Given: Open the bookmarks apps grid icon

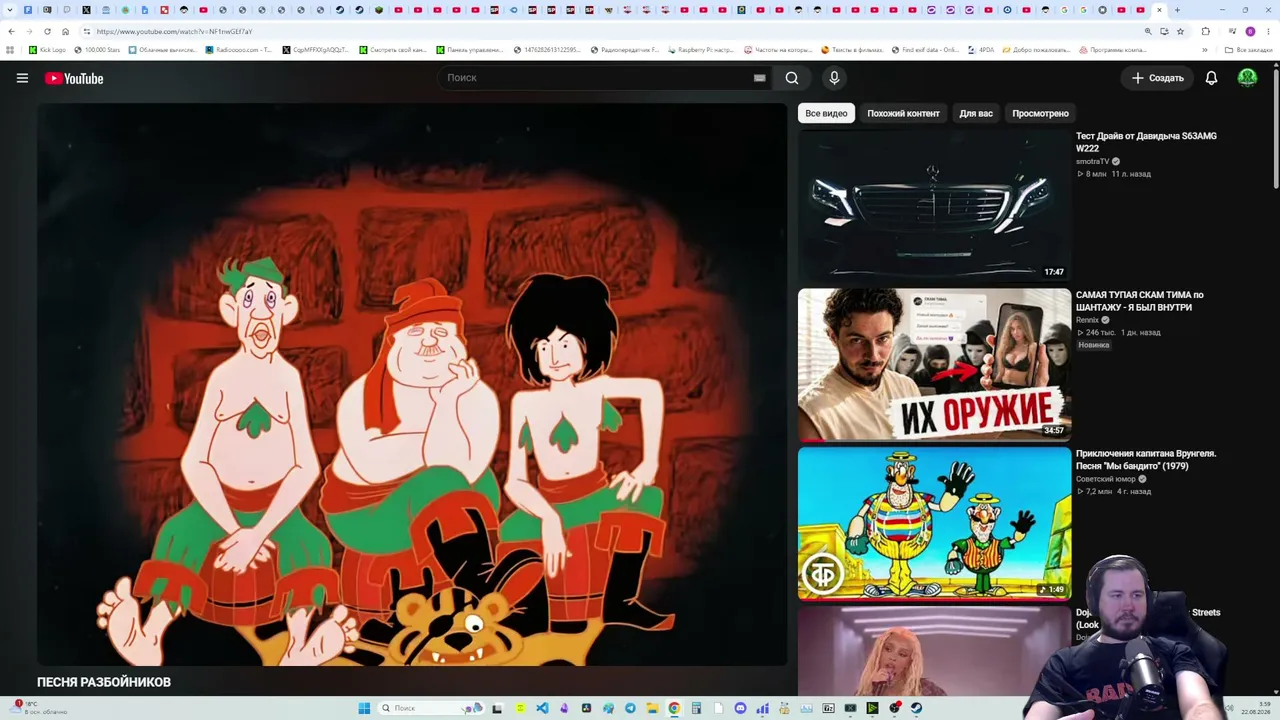Looking at the screenshot, I should coord(10,49).
